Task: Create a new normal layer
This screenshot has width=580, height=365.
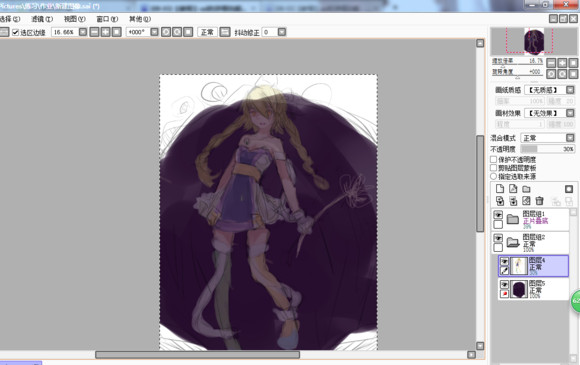Action: click(500, 189)
